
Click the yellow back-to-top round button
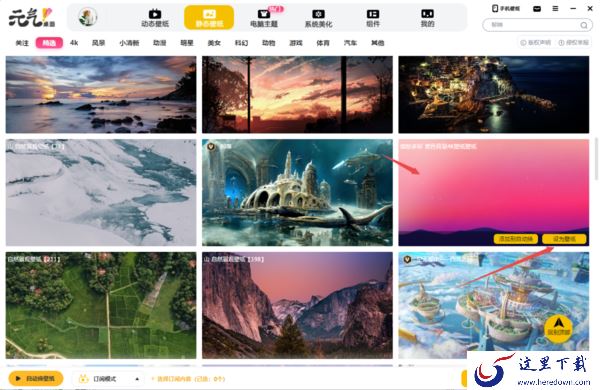pyautogui.click(x=558, y=329)
